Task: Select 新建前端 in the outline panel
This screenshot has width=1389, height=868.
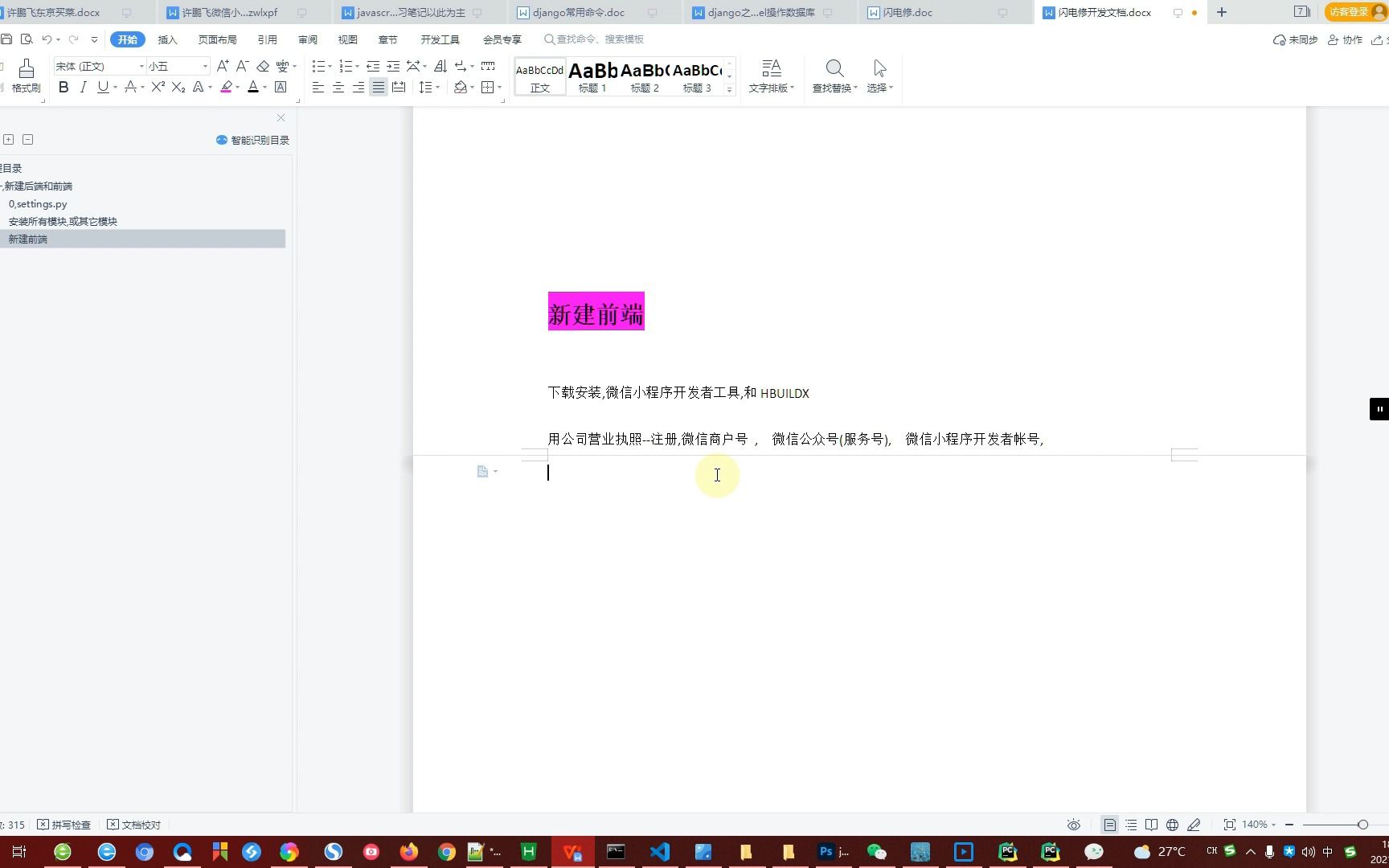Action: coord(27,239)
